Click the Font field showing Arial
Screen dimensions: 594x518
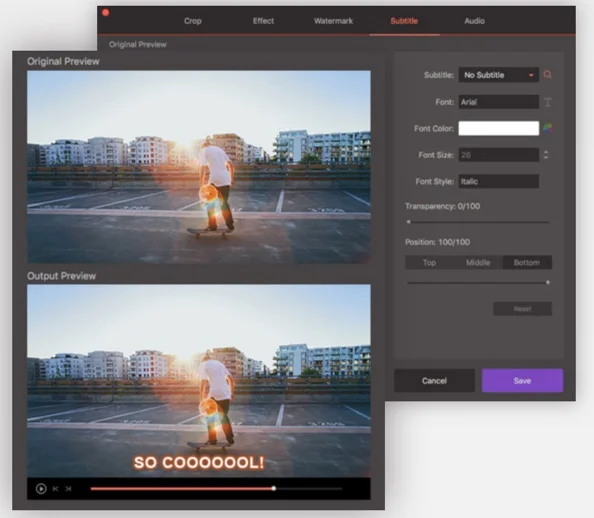tap(499, 102)
